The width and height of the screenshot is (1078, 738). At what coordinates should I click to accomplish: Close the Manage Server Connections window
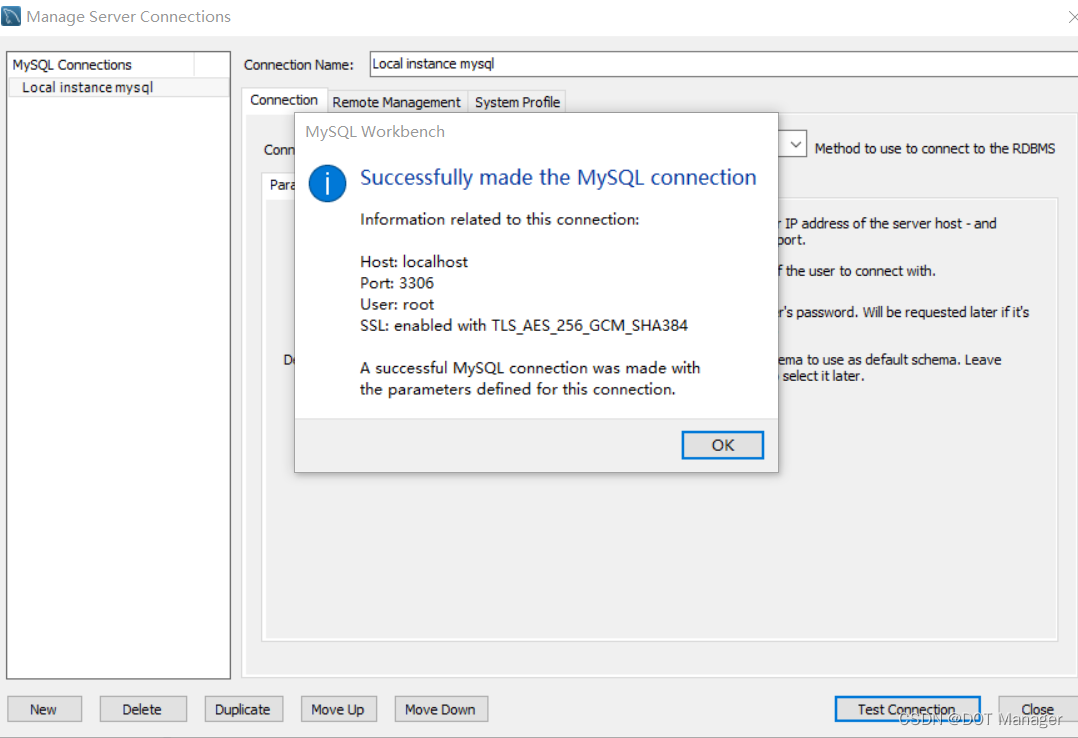tap(1037, 709)
